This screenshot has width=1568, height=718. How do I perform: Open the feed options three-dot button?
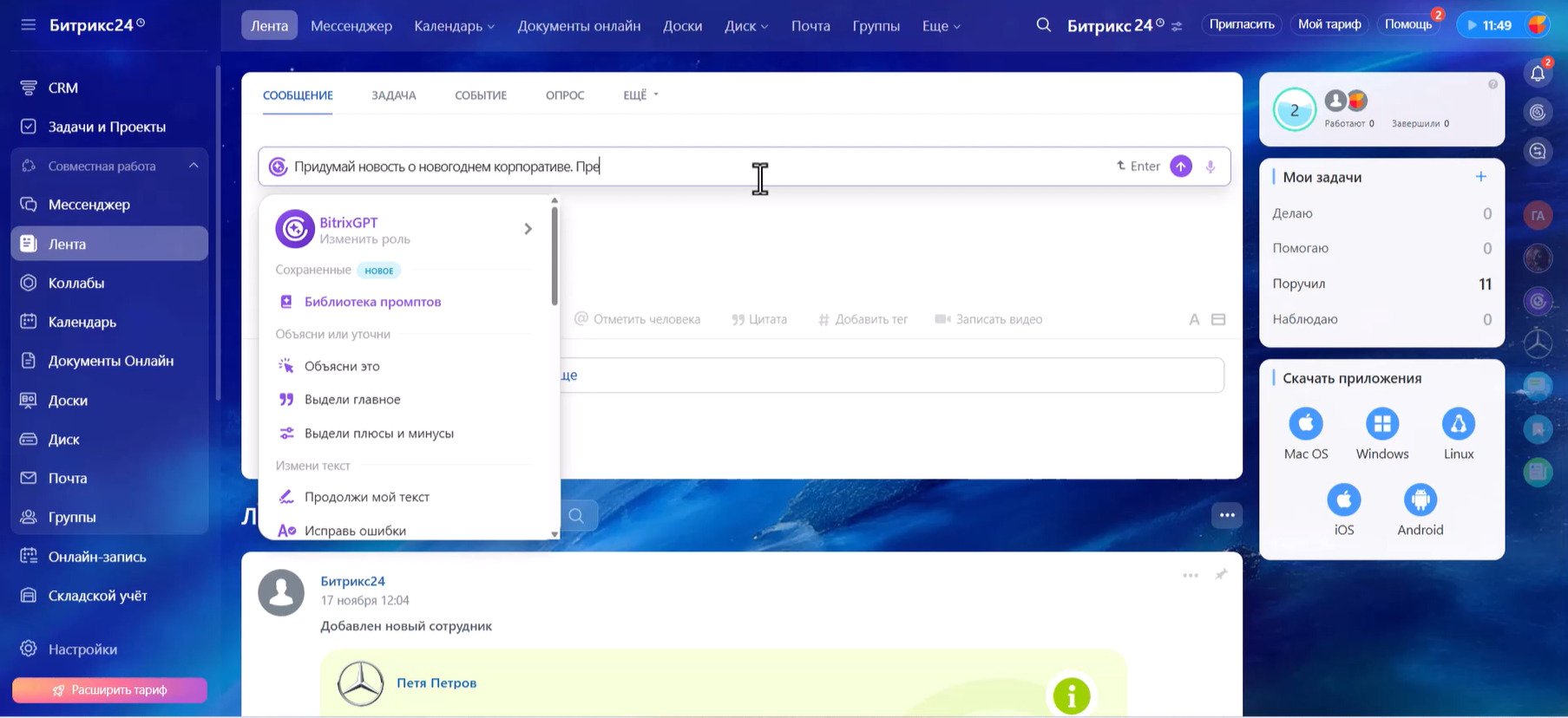1227,515
